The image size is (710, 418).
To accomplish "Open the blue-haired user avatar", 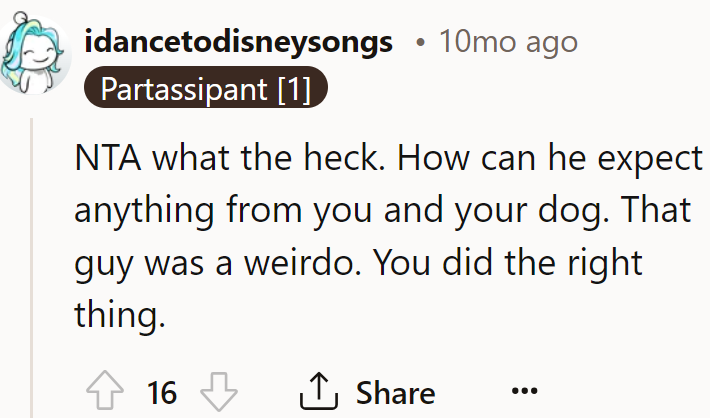I will (x=33, y=53).
